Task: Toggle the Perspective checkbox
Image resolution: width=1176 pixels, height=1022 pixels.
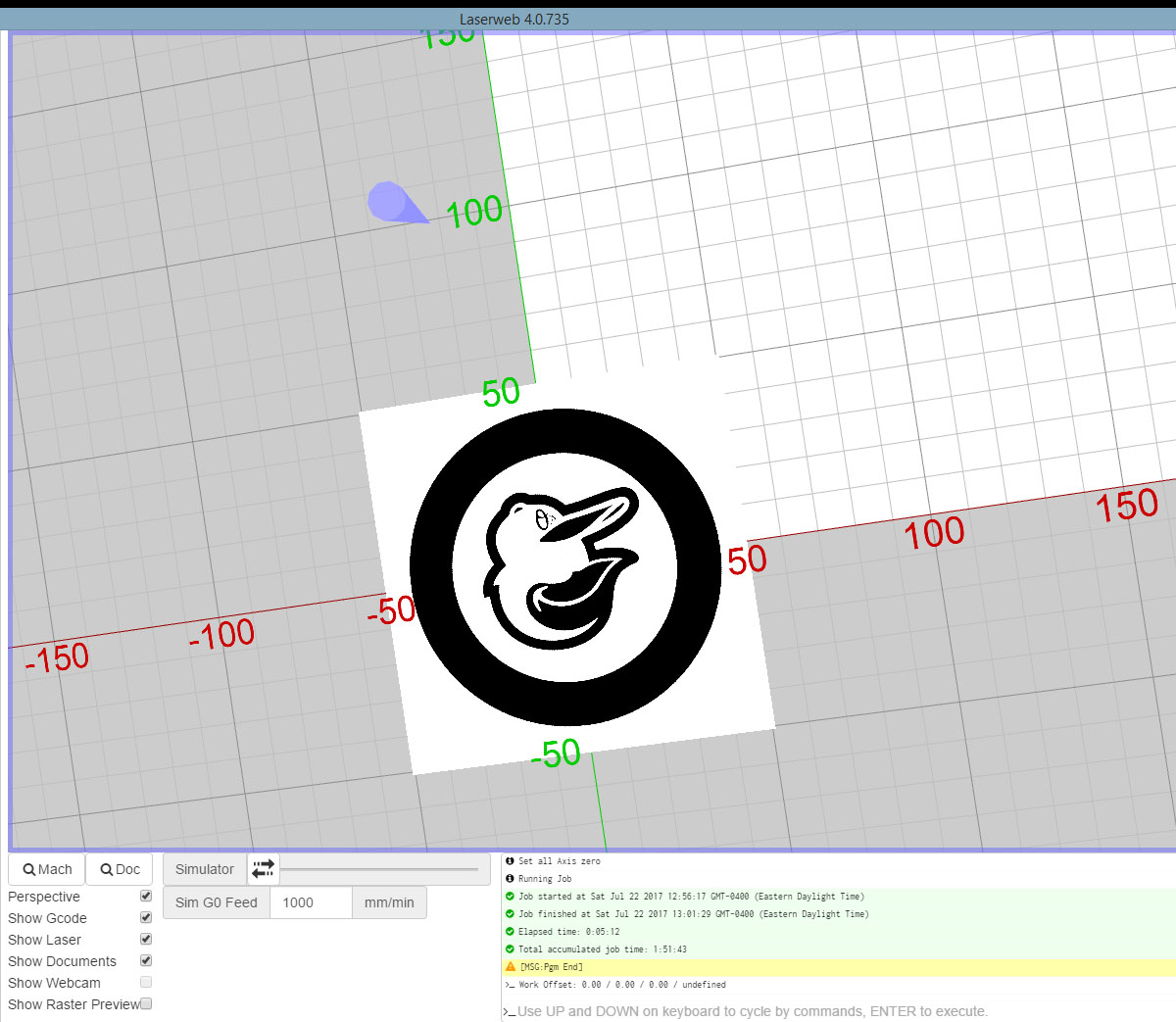Action: [146, 896]
